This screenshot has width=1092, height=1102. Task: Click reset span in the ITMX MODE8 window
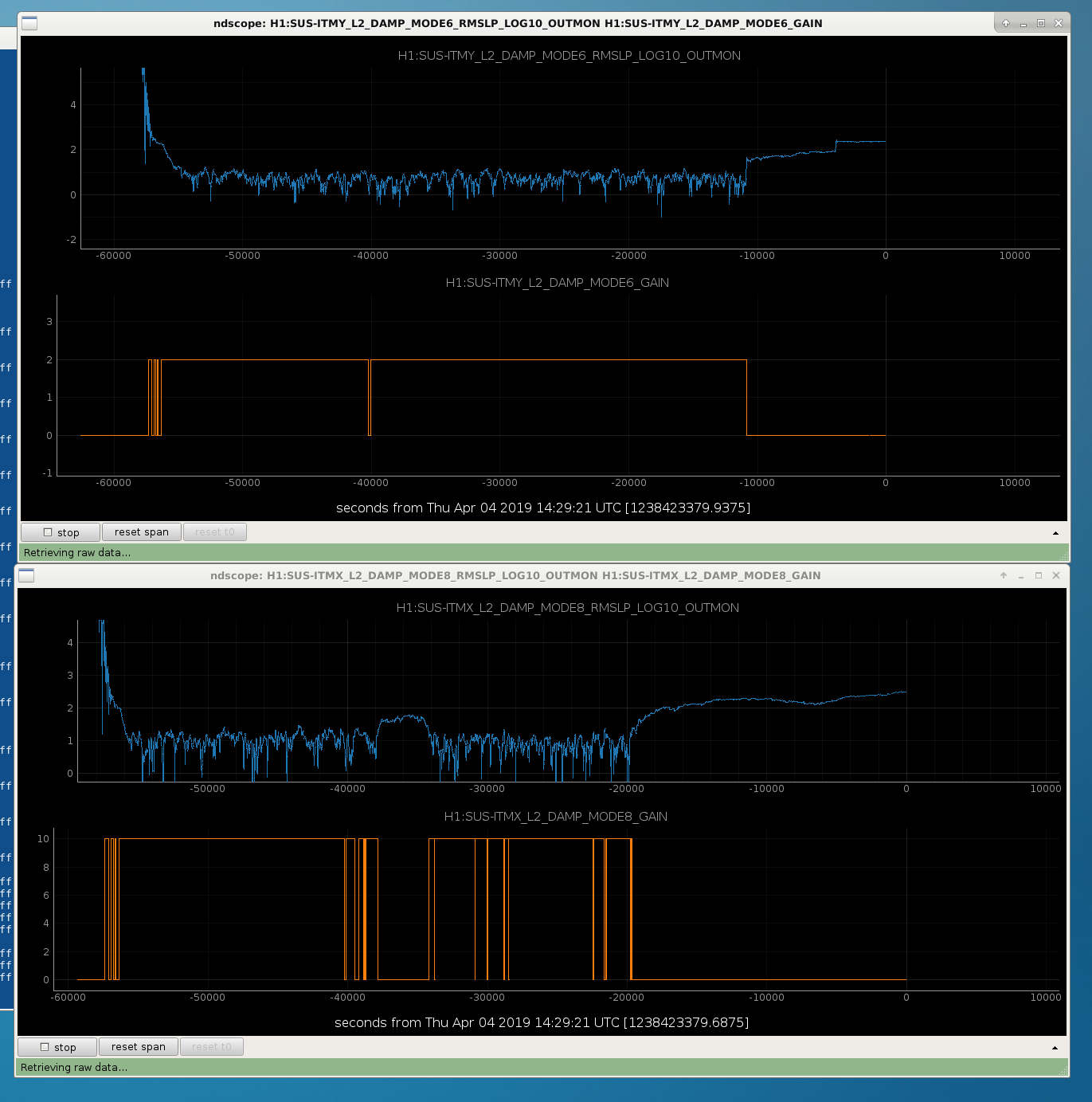(x=139, y=1047)
